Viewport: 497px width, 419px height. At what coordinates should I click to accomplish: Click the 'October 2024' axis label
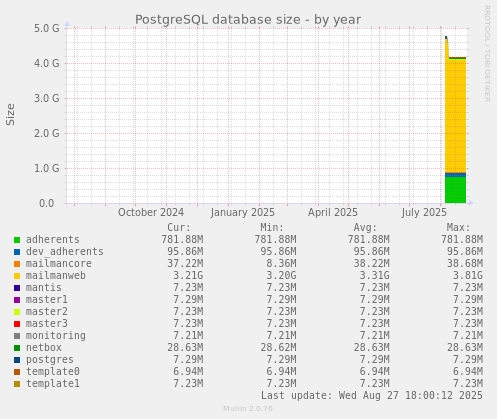tap(151, 213)
